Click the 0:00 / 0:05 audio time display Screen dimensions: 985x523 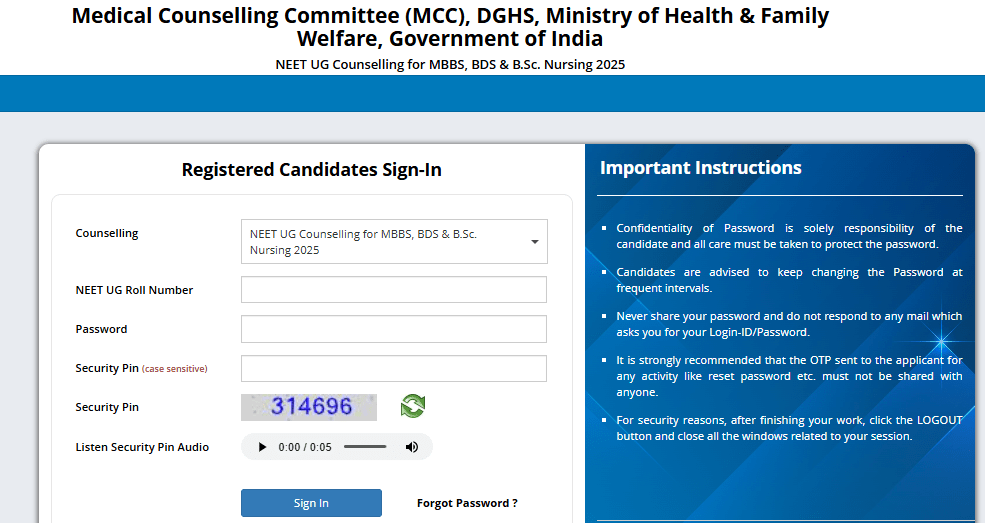305,447
